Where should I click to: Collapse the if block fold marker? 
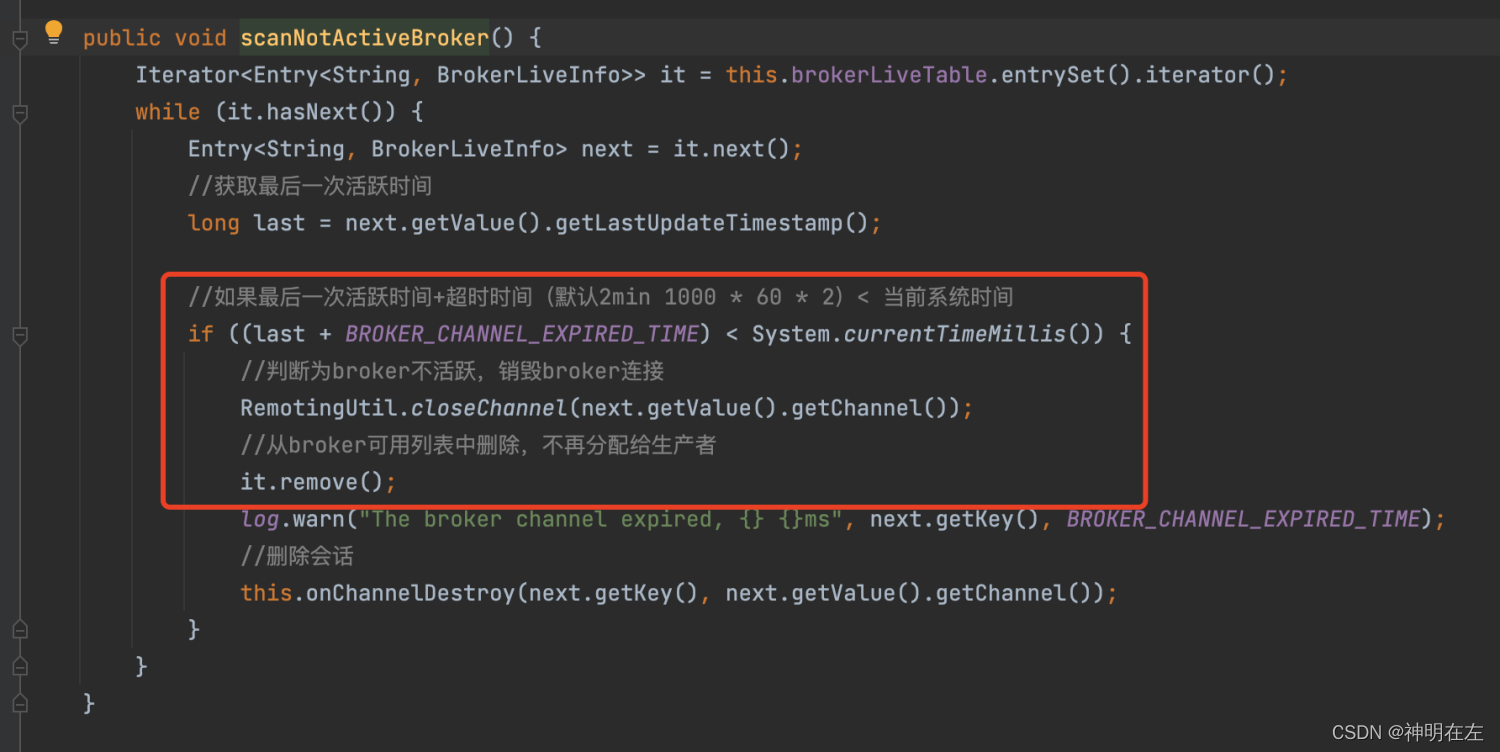[x=19, y=336]
